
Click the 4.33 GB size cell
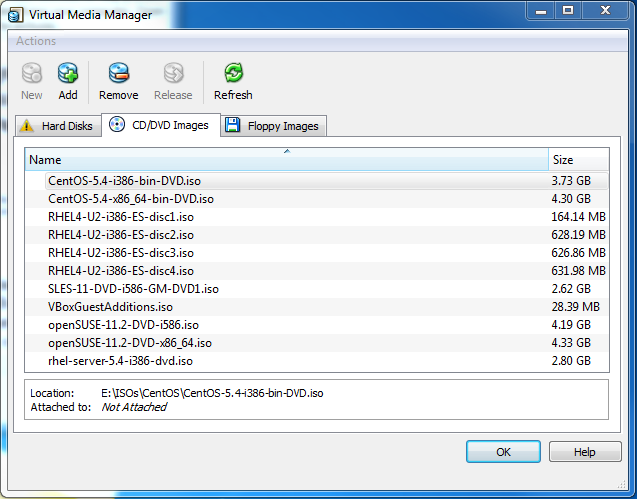pos(571,343)
